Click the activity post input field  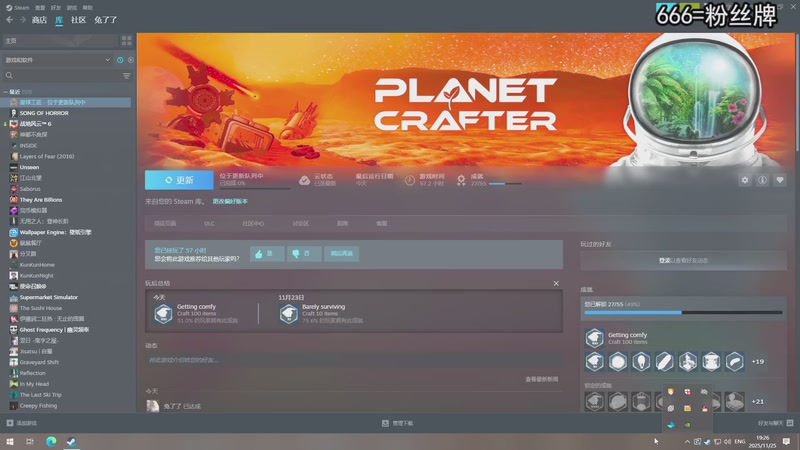(x=354, y=360)
